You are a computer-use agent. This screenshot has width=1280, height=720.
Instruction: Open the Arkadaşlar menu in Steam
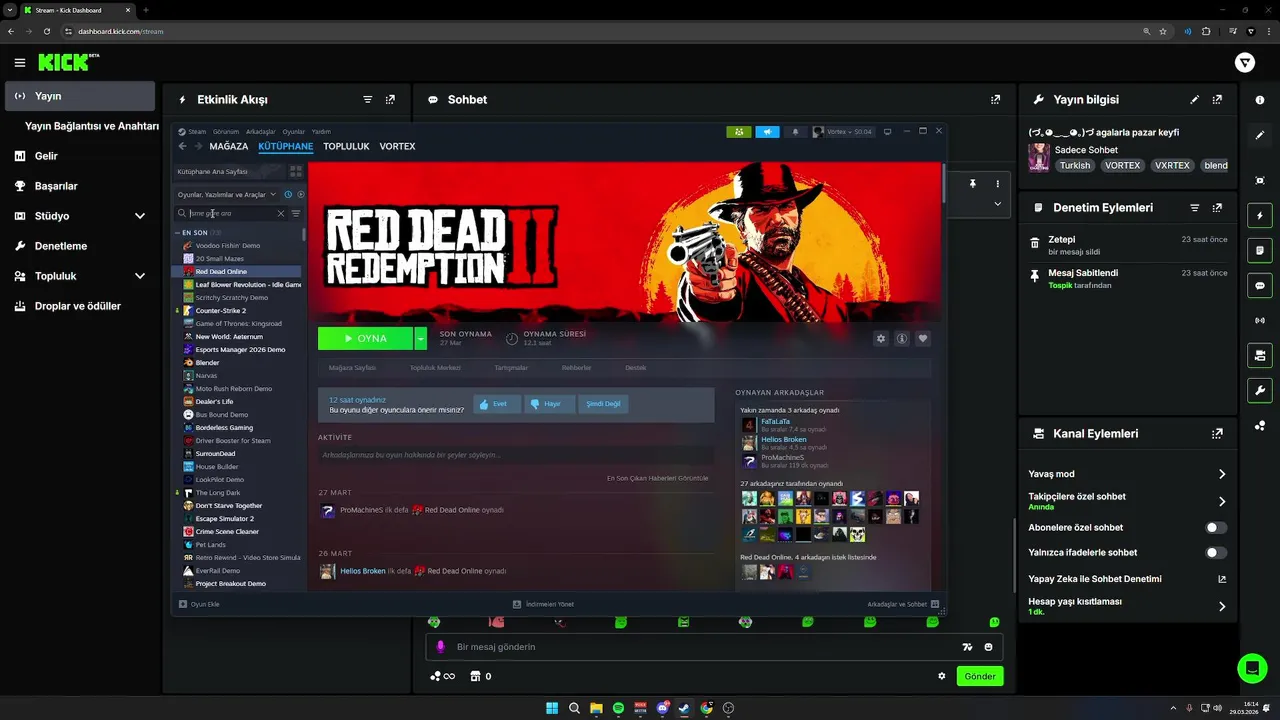pyautogui.click(x=260, y=132)
